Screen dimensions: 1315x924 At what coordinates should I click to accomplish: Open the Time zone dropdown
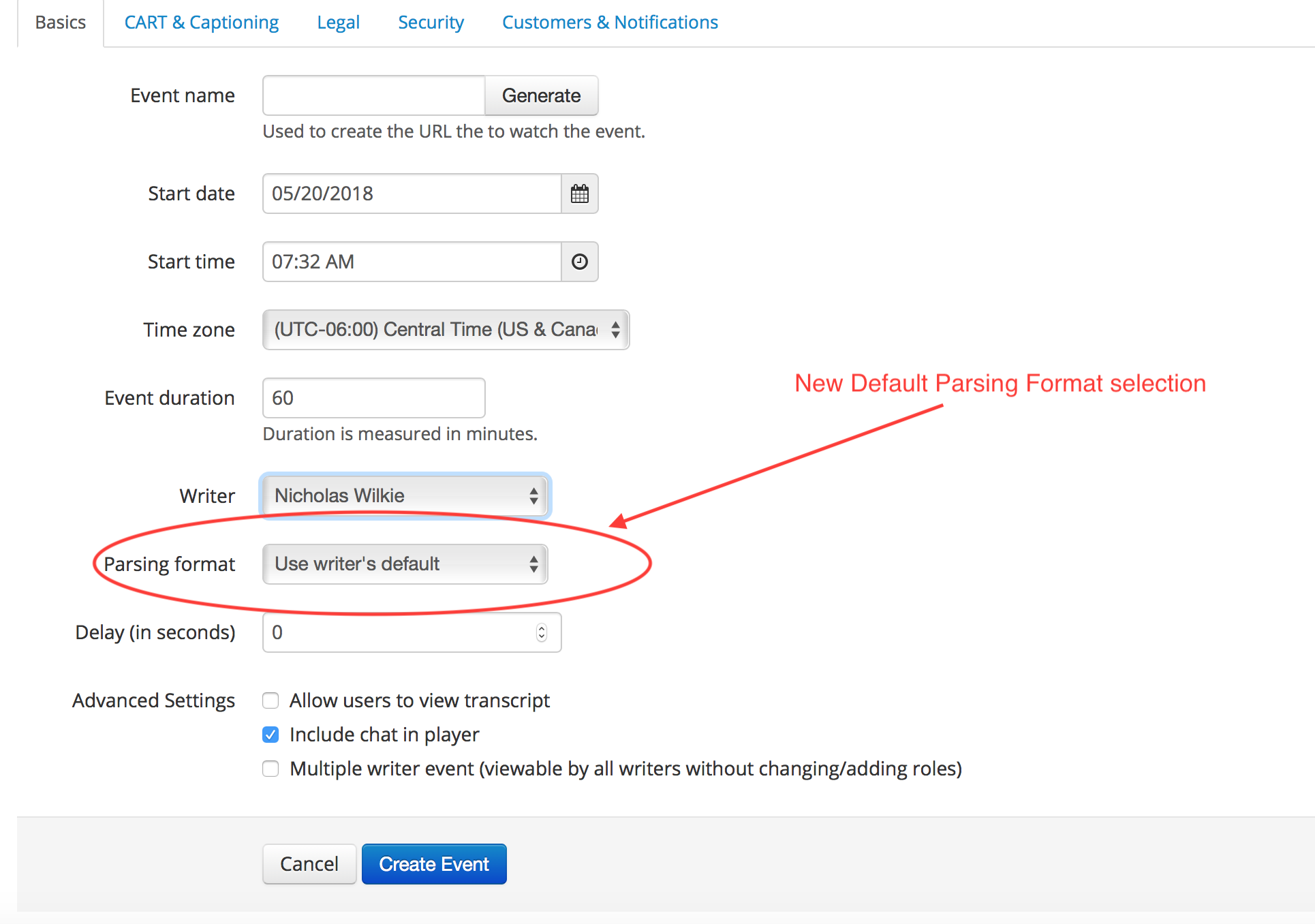point(446,330)
